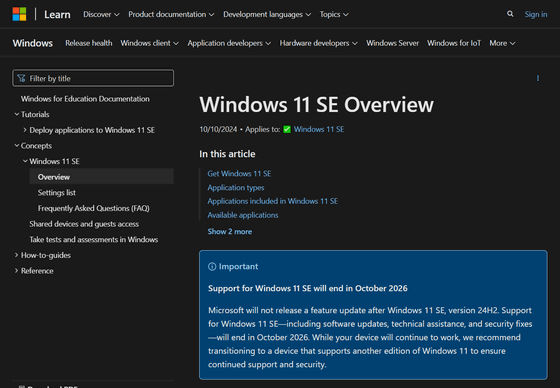The width and height of the screenshot is (560, 388).
Task: Click the In this article heading
Action: click(227, 154)
